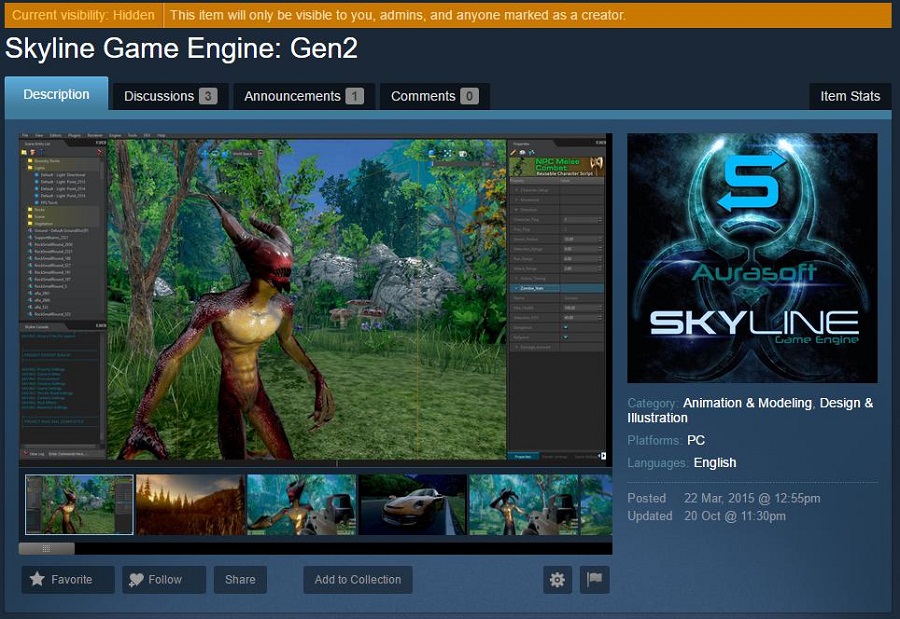Report the item with the flag icon
The width and height of the screenshot is (900, 619).
[595, 579]
